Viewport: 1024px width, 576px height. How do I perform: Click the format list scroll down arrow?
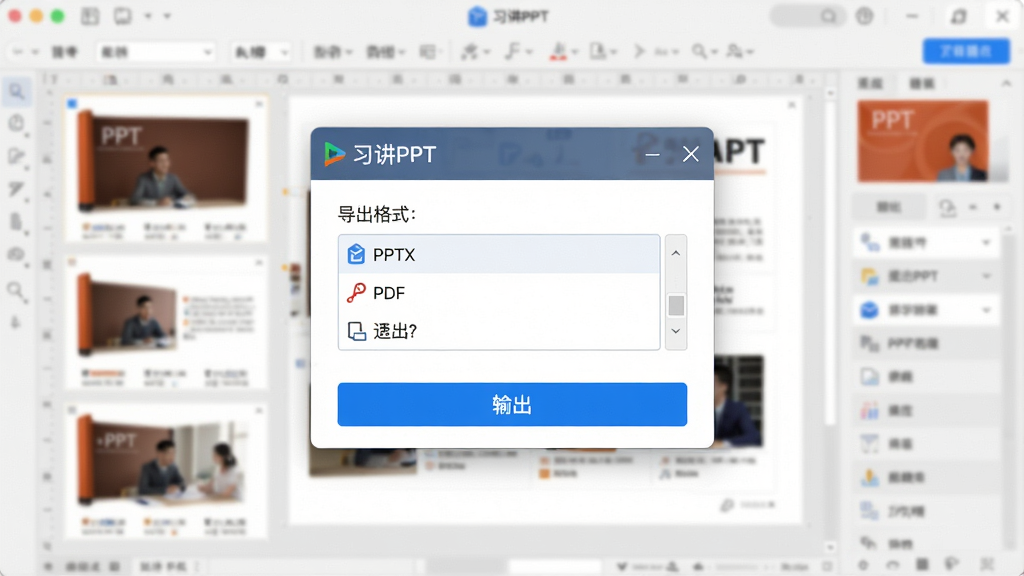coord(676,331)
